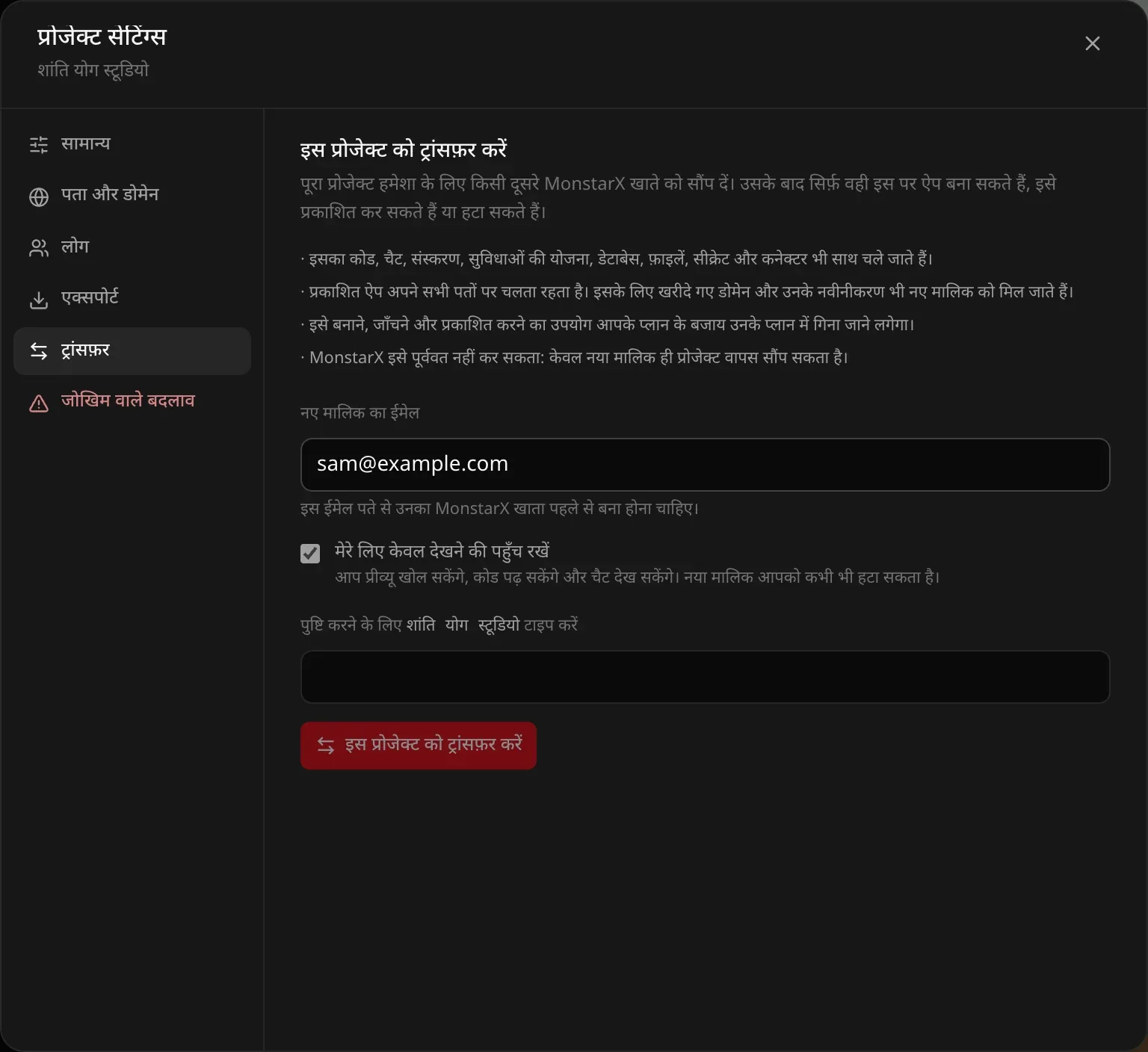The width and height of the screenshot is (1148, 1052).
Task: Click the शांति योग स्टूडियो subtitle in header
Action: [93, 70]
